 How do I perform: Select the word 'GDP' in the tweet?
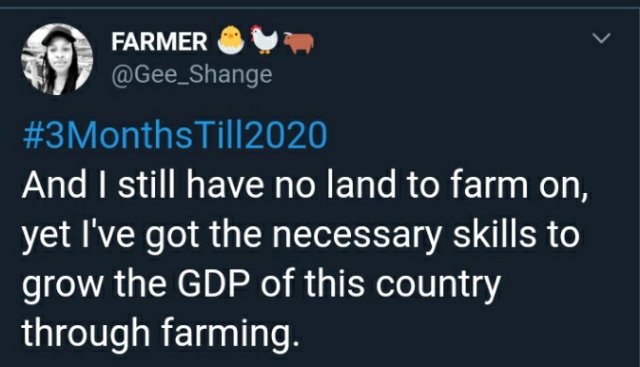point(213,284)
